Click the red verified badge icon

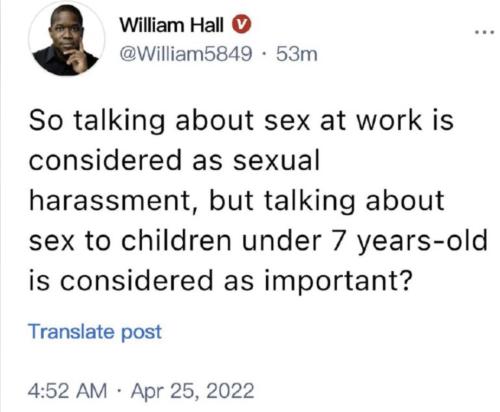pos(242,25)
